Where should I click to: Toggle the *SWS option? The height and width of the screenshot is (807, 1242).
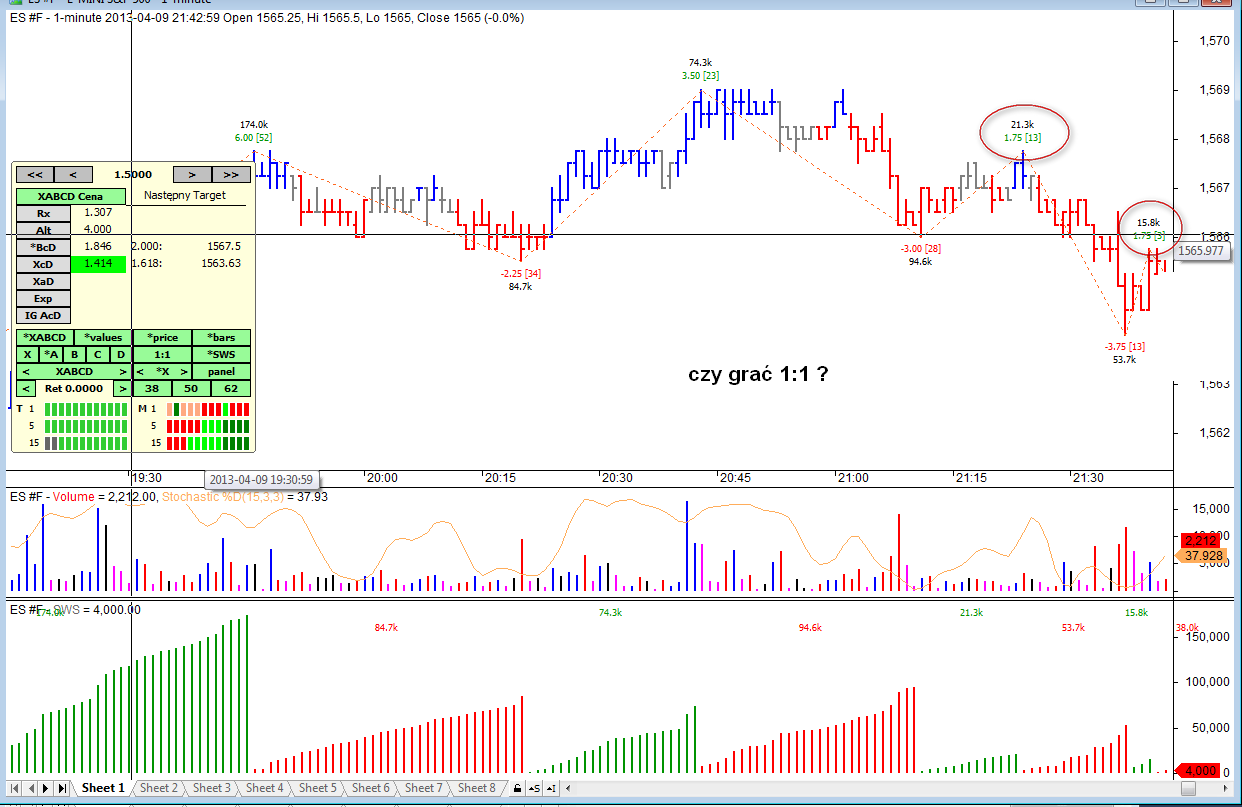(221, 354)
